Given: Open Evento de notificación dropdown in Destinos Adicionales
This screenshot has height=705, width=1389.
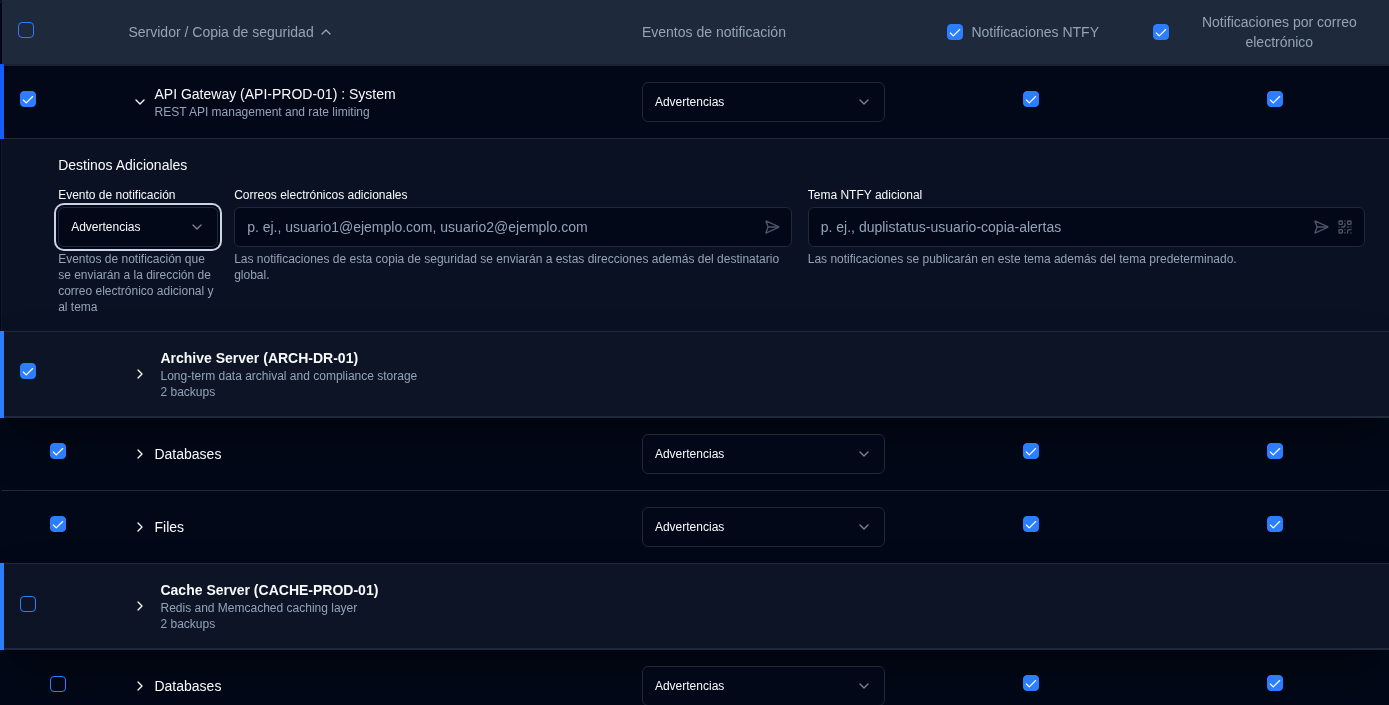Looking at the screenshot, I should (x=138, y=227).
